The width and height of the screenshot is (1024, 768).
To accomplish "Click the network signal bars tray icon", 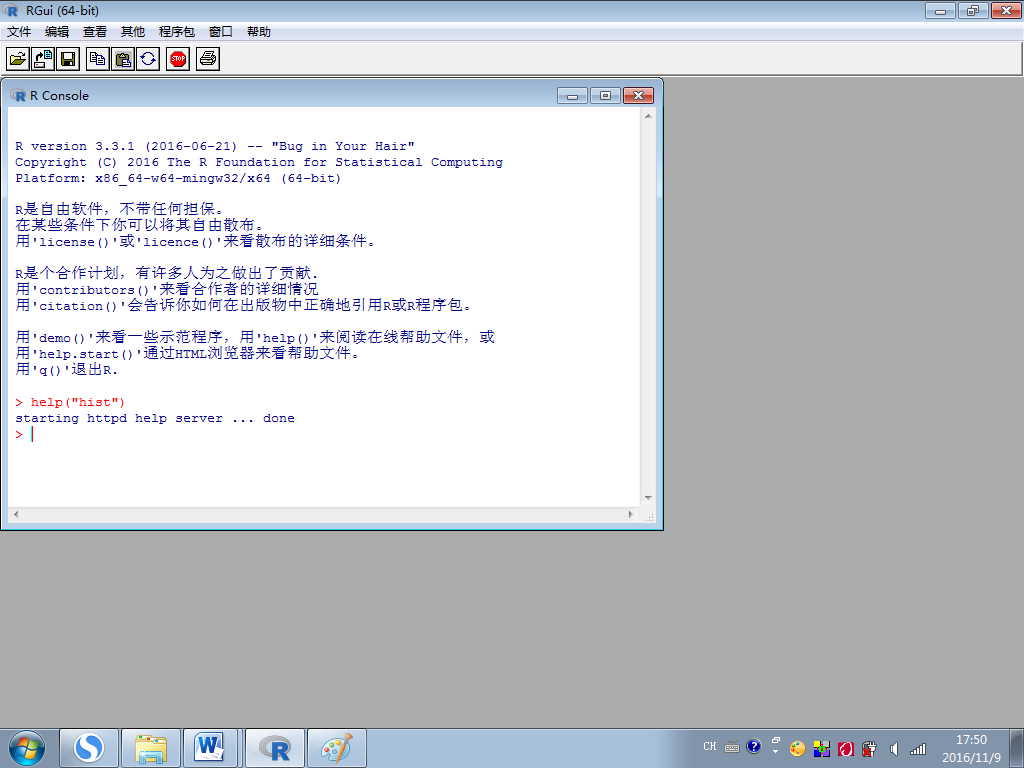I will tap(918, 749).
